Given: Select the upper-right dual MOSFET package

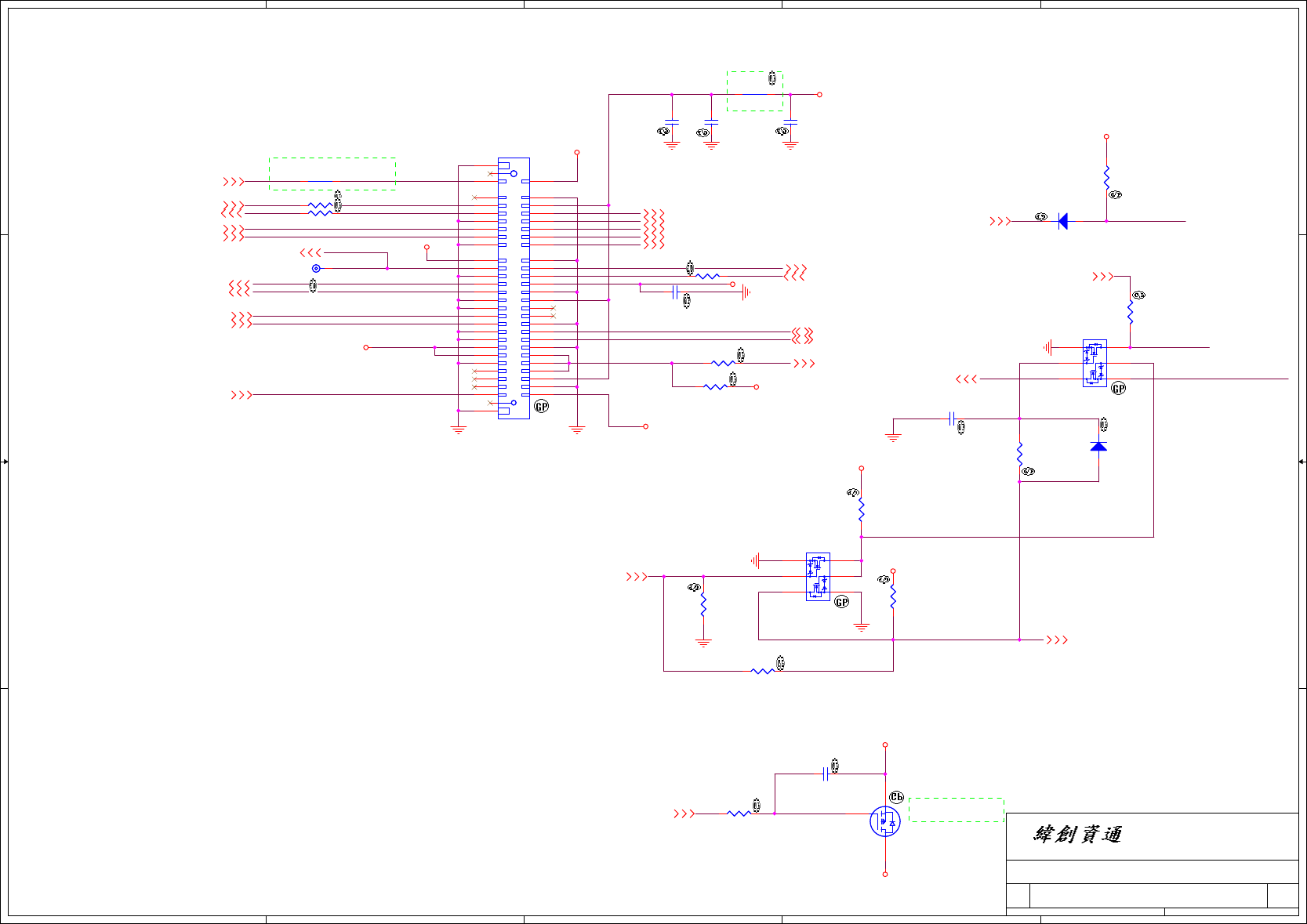Looking at the screenshot, I should tap(1095, 363).
